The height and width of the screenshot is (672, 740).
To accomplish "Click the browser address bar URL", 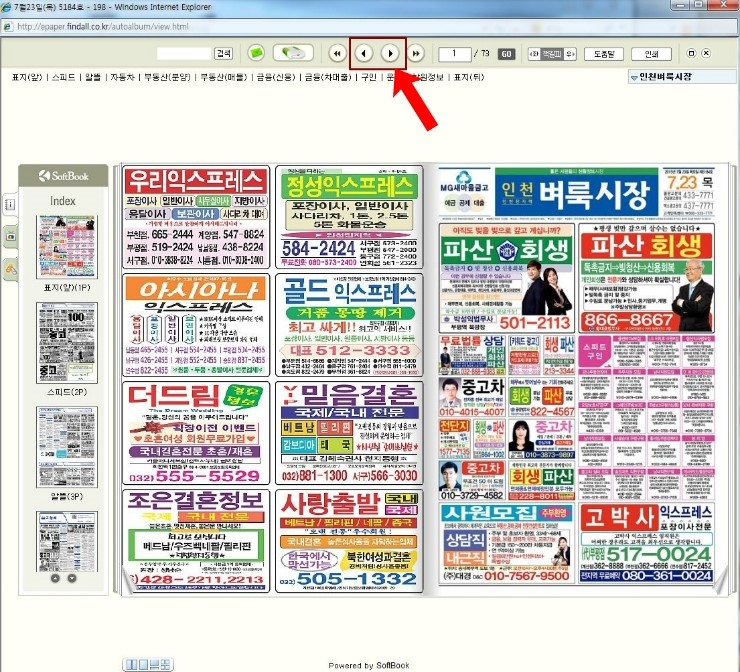I will pos(102,27).
